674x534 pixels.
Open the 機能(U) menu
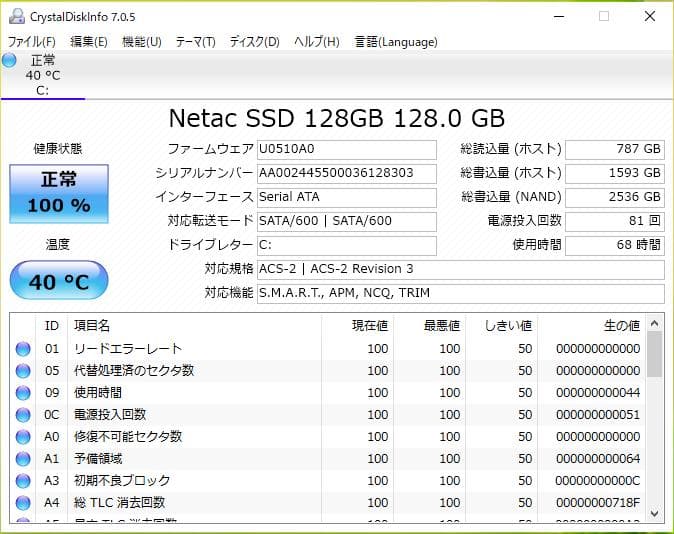pos(141,42)
